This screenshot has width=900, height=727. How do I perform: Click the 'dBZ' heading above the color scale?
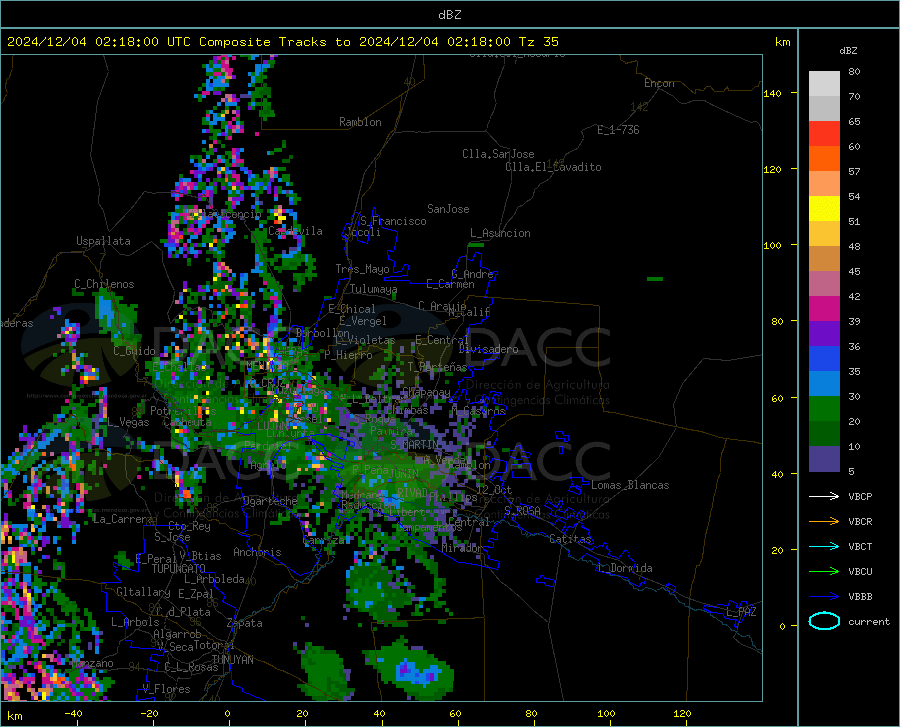tap(848, 50)
